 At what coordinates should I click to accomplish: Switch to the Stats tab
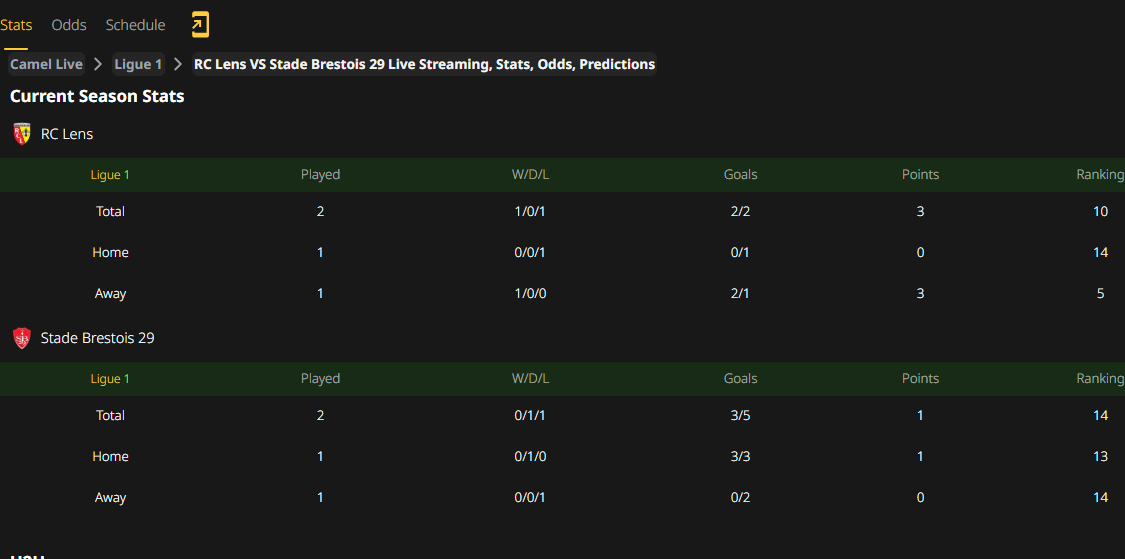pyautogui.click(x=16, y=25)
